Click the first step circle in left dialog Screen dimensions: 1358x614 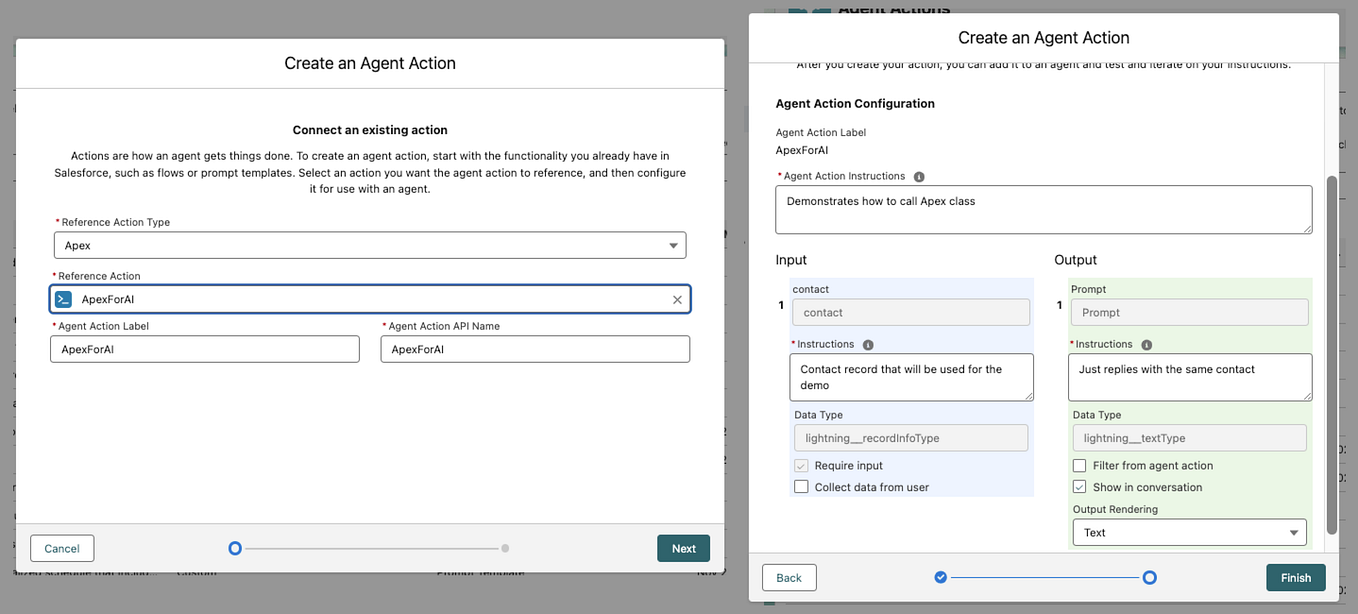(235, 548)
